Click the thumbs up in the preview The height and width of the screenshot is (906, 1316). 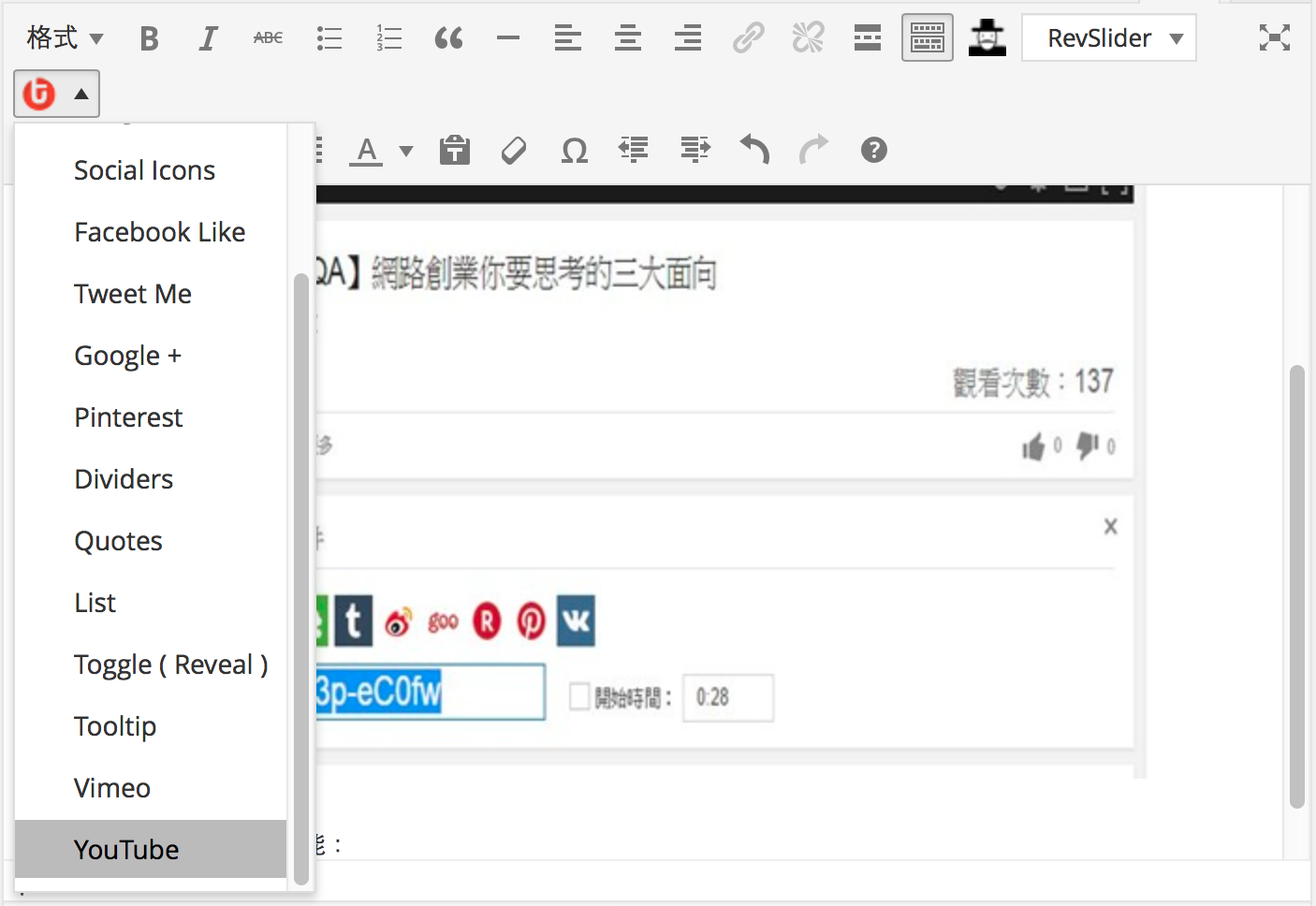coord(1035,446)
